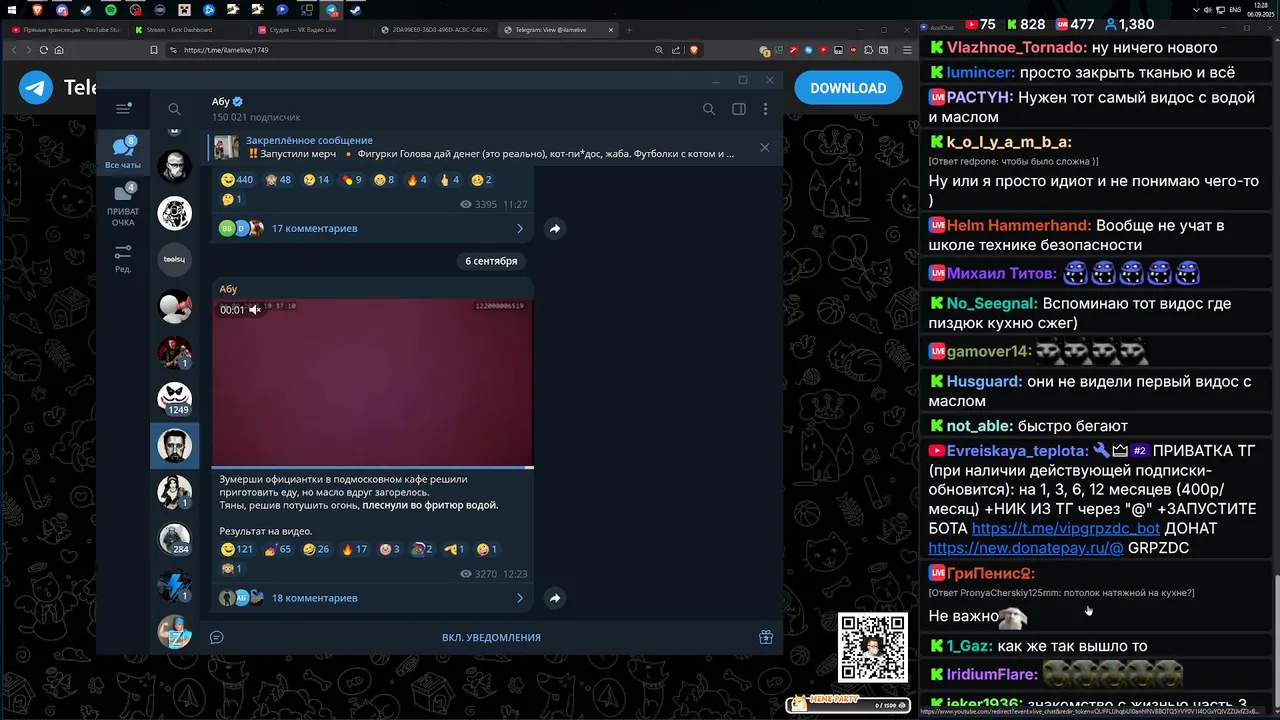Image resolution: width=1280 pixels, height=720 pixels.
Task: Open the browser extensions puzzle icon
Action: pyautogui.click(x=869, y=50)
